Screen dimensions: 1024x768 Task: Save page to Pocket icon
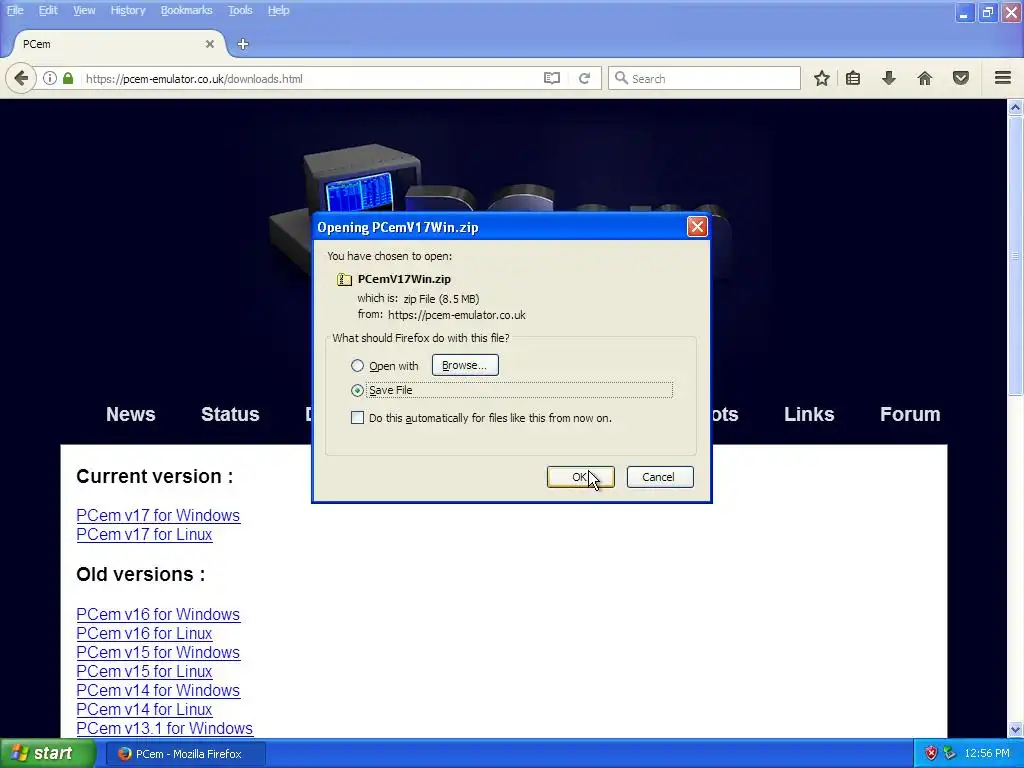point(961,78)
